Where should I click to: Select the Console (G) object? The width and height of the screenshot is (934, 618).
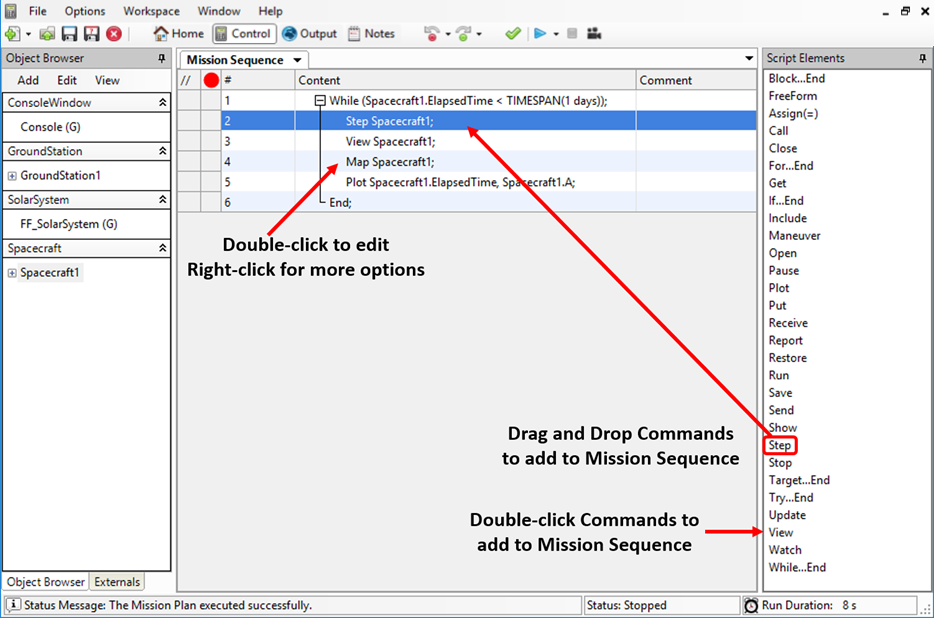(51, 127)
